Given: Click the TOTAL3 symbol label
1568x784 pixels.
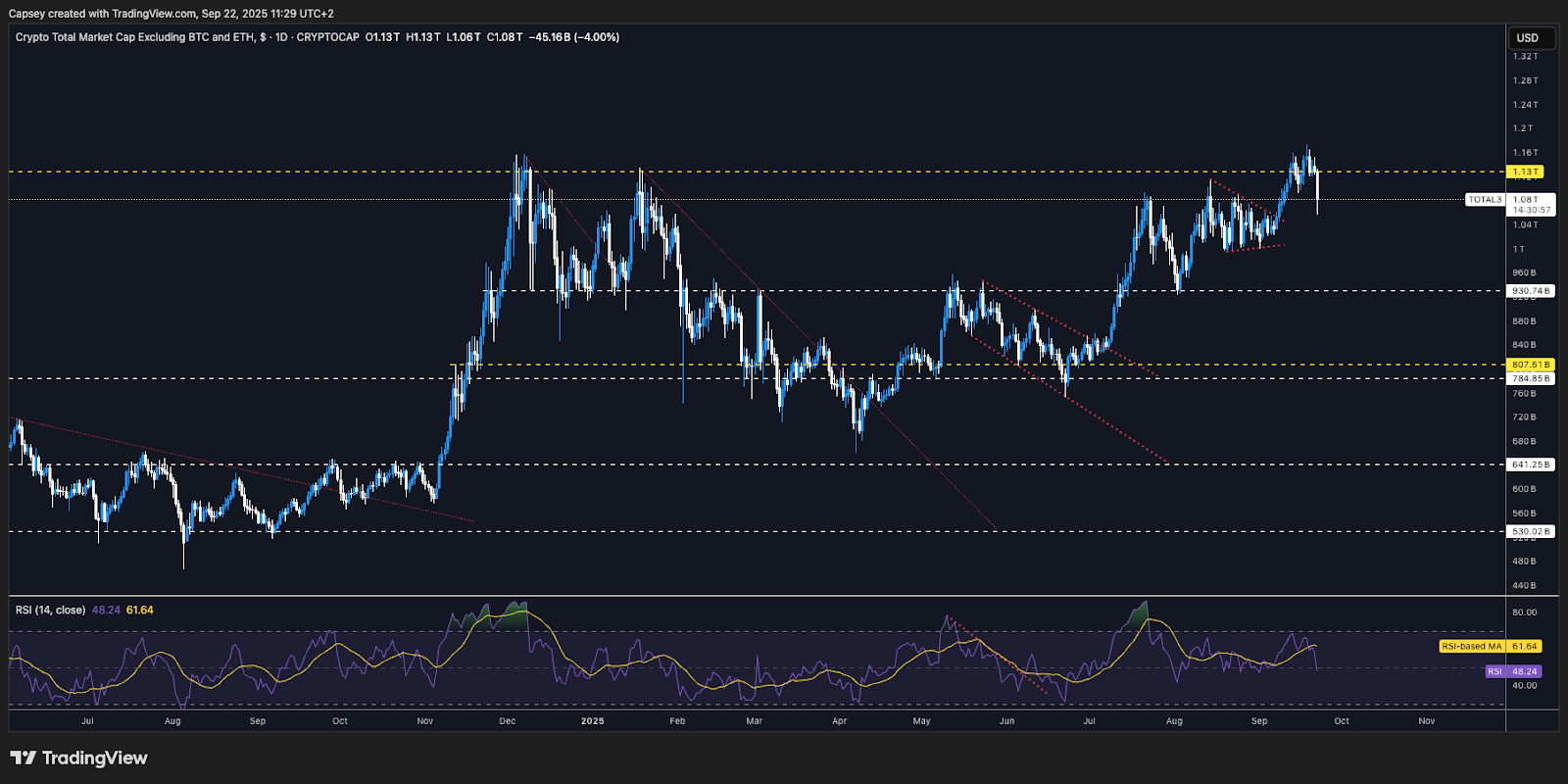Looking at the screenshot, I should (1485, 199).
